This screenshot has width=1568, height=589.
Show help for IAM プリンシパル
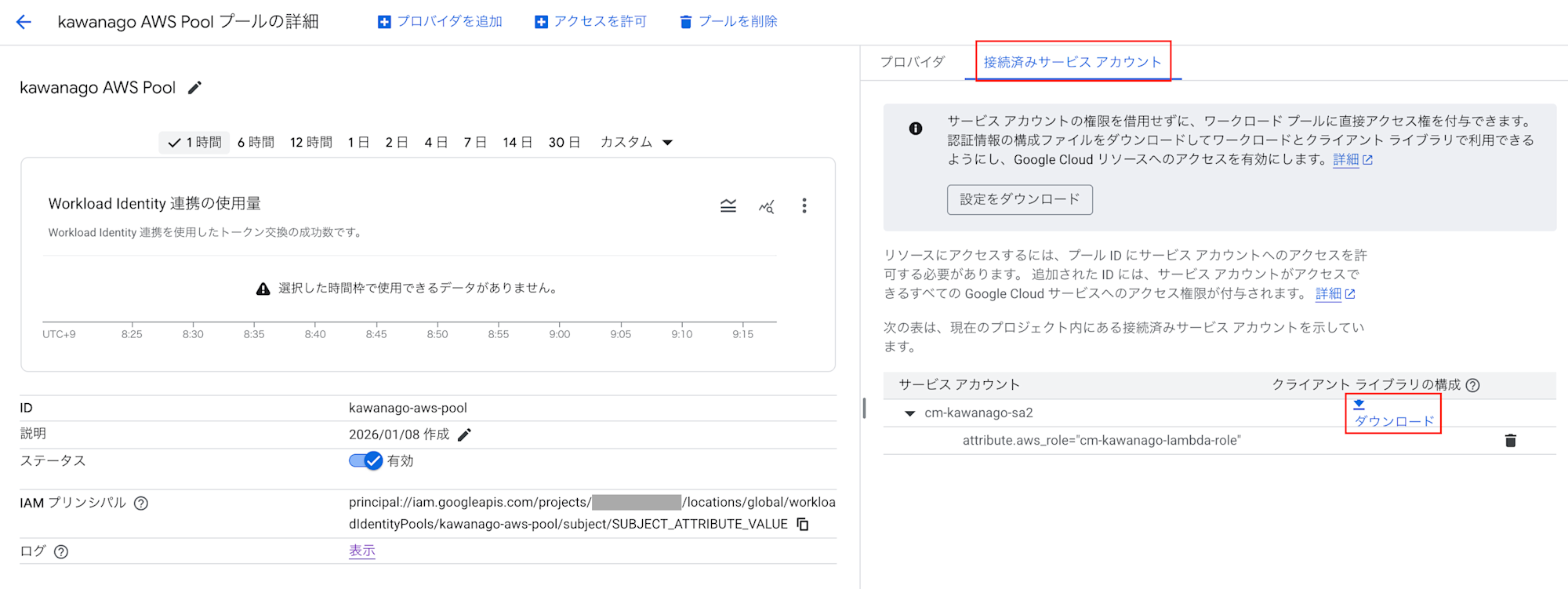click(141, 504)
